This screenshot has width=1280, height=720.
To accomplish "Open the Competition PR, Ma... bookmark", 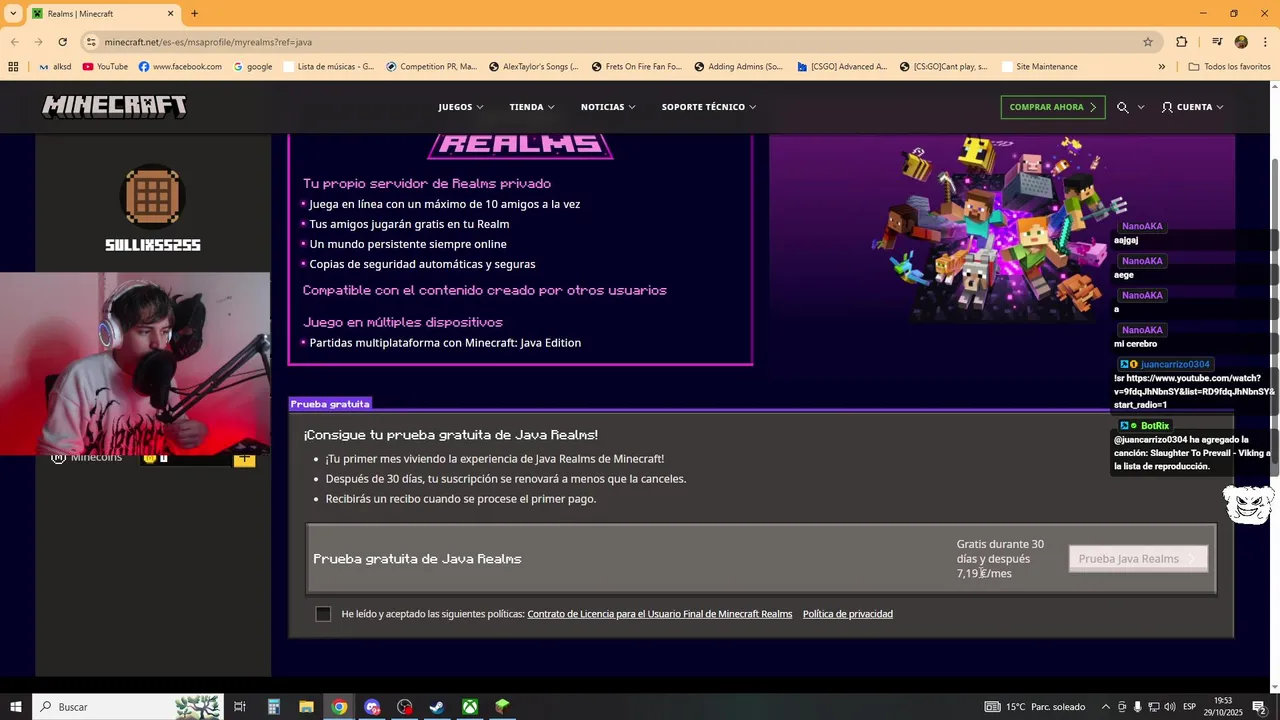I will tap(431, 67).
